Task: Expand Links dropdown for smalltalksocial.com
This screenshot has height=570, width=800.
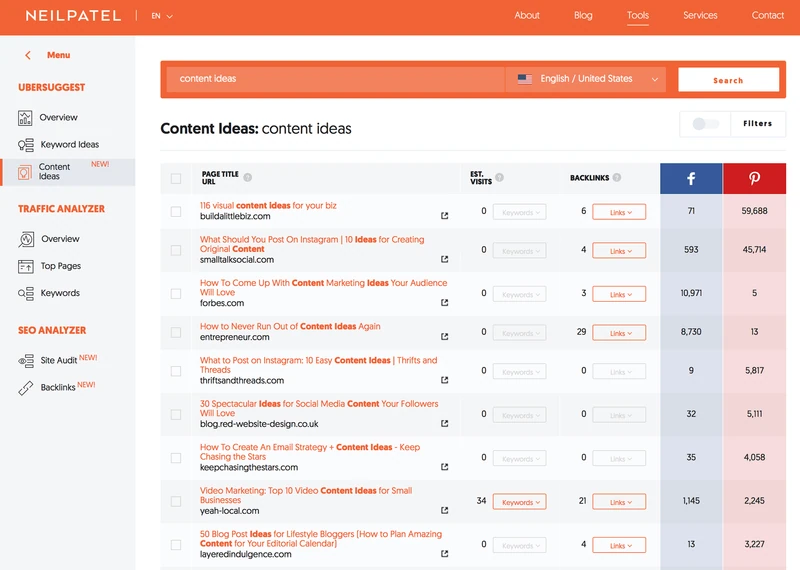Action: tap(619, 251)
